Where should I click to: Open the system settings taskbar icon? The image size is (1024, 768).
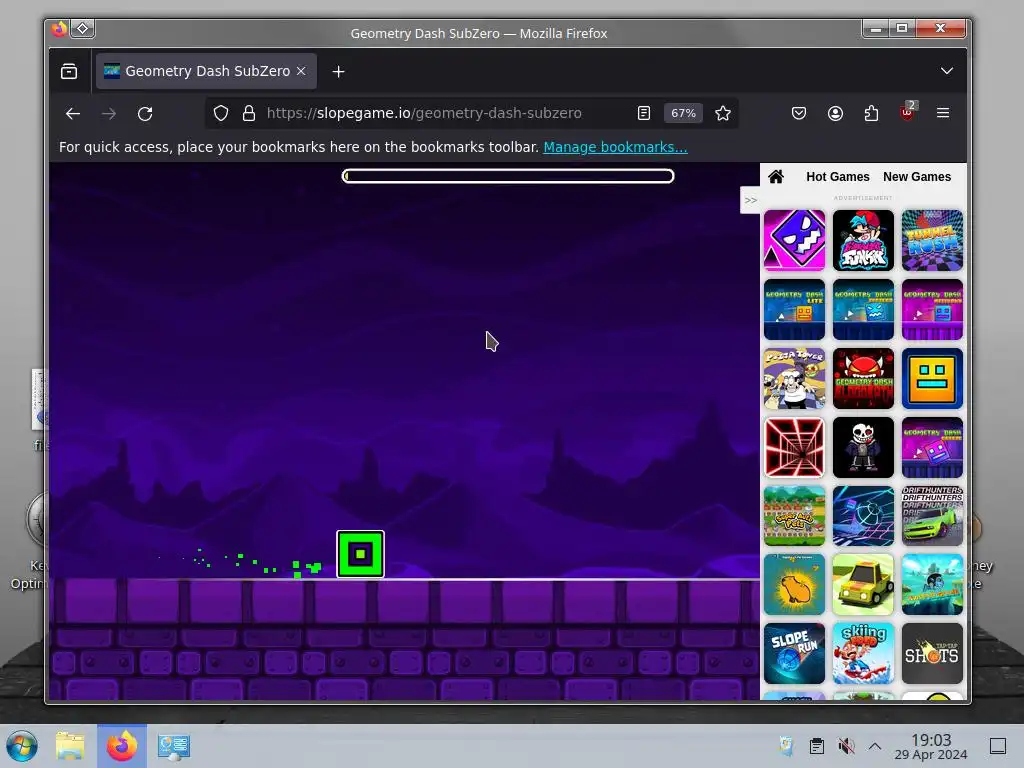coord(174,746)
